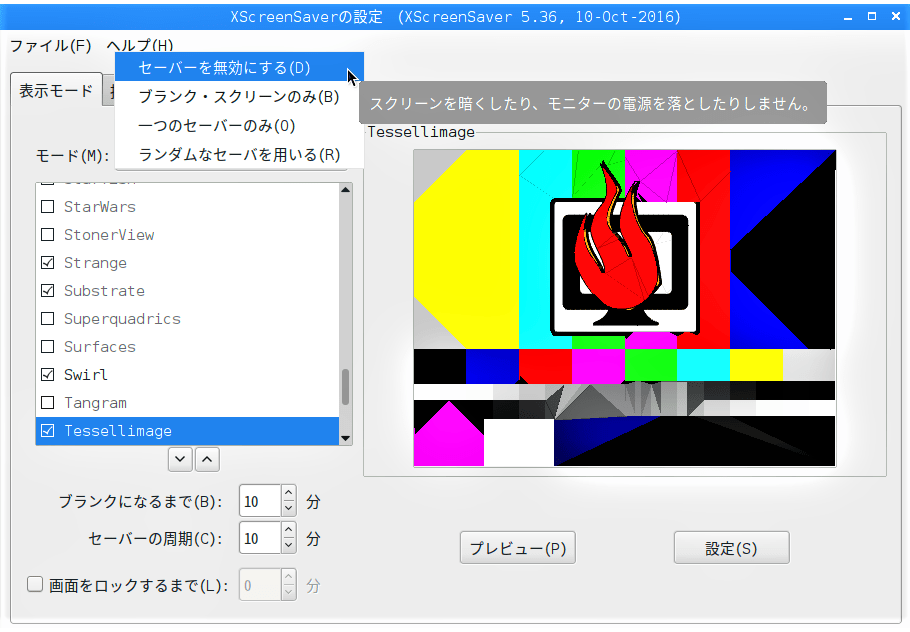Uncheck the Swirl checkbox
910x632 pixels.
[48, 374]
